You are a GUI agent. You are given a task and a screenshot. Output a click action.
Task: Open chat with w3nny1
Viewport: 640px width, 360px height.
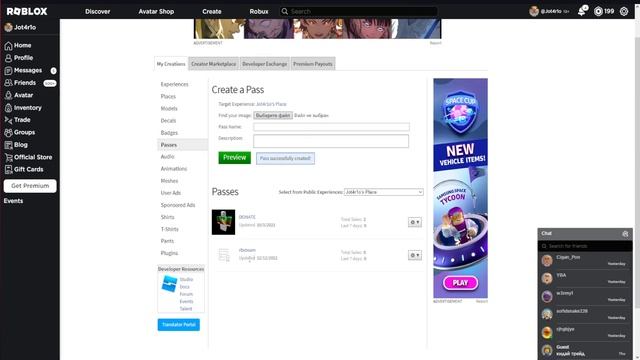tap(585, 296)
